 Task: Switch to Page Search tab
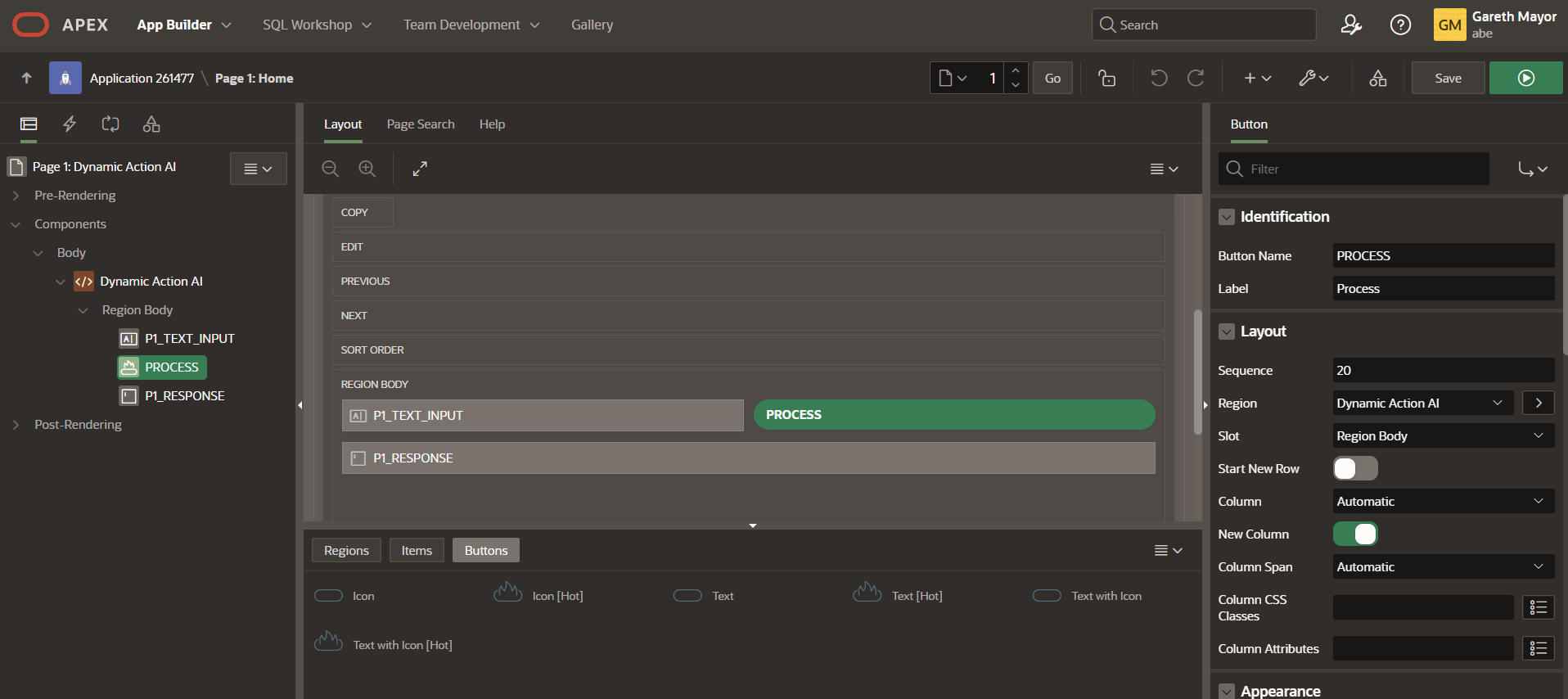[x=421, y=124]
